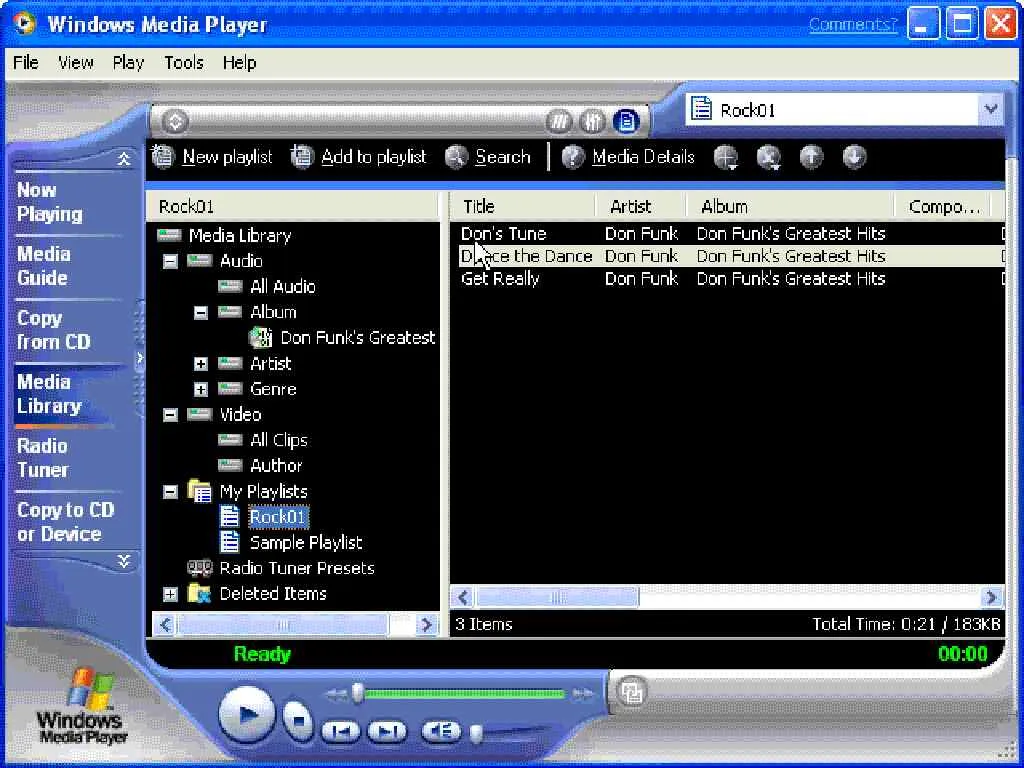Viewport: 1024px width, 768px height.
Task: Skip to the previous track button
Action: tap(341, 731)
